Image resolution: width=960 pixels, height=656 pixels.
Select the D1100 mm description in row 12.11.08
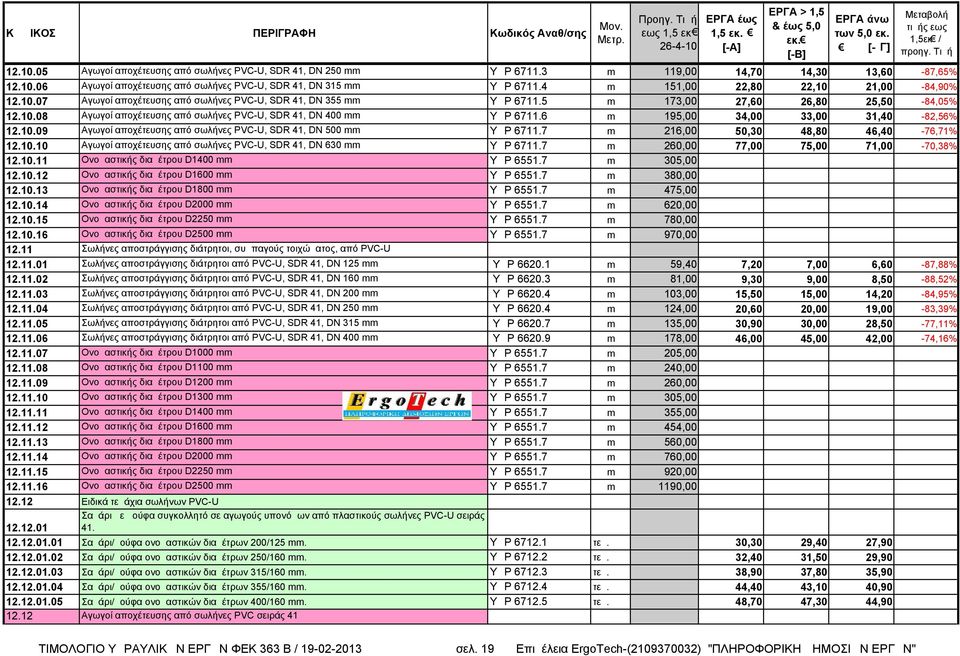point(157,368)
